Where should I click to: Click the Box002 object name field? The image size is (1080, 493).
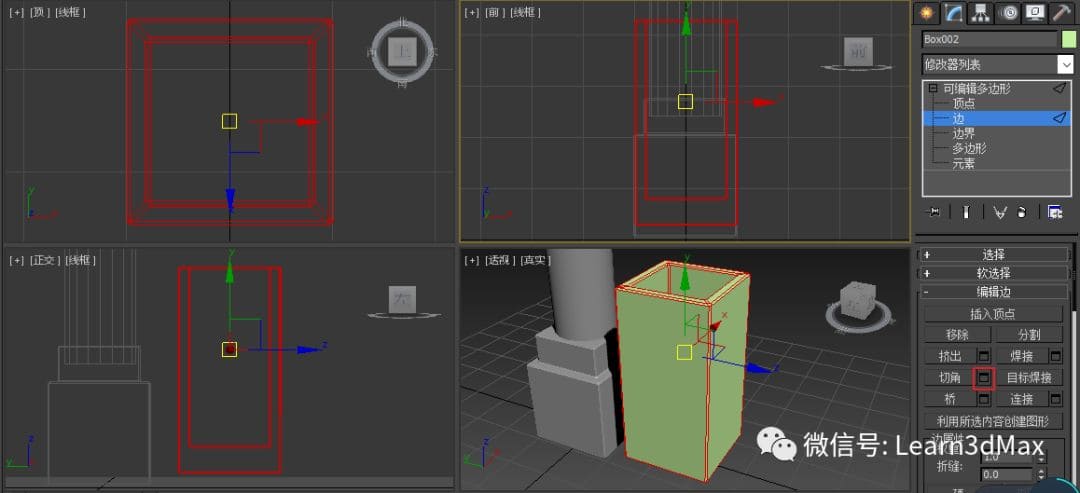[989, 39]
